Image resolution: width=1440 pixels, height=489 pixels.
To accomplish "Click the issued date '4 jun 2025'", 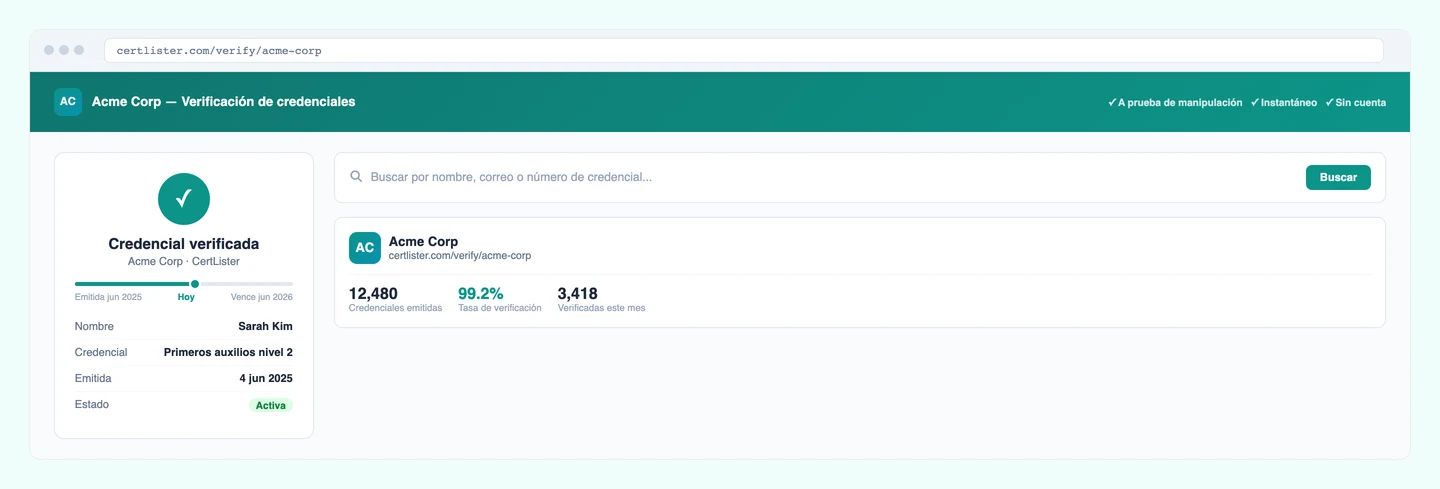I will pos(266,378).
